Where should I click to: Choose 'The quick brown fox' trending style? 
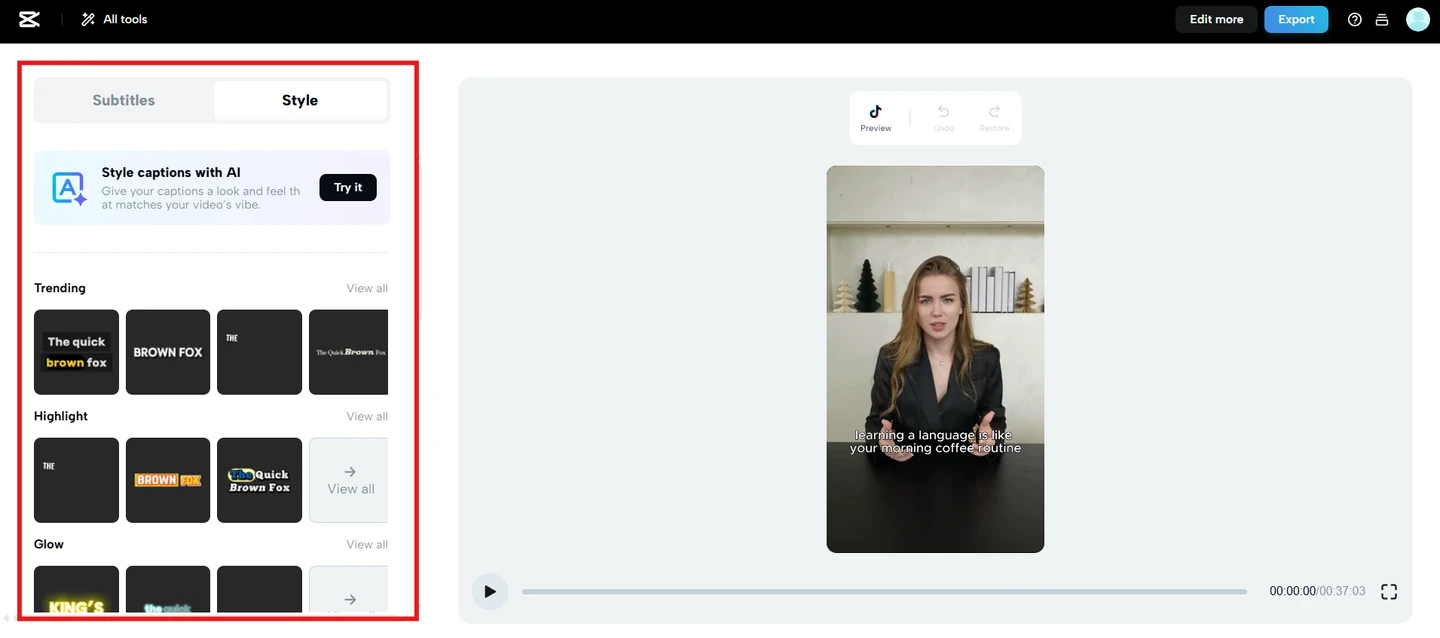[x=76, y=352]
